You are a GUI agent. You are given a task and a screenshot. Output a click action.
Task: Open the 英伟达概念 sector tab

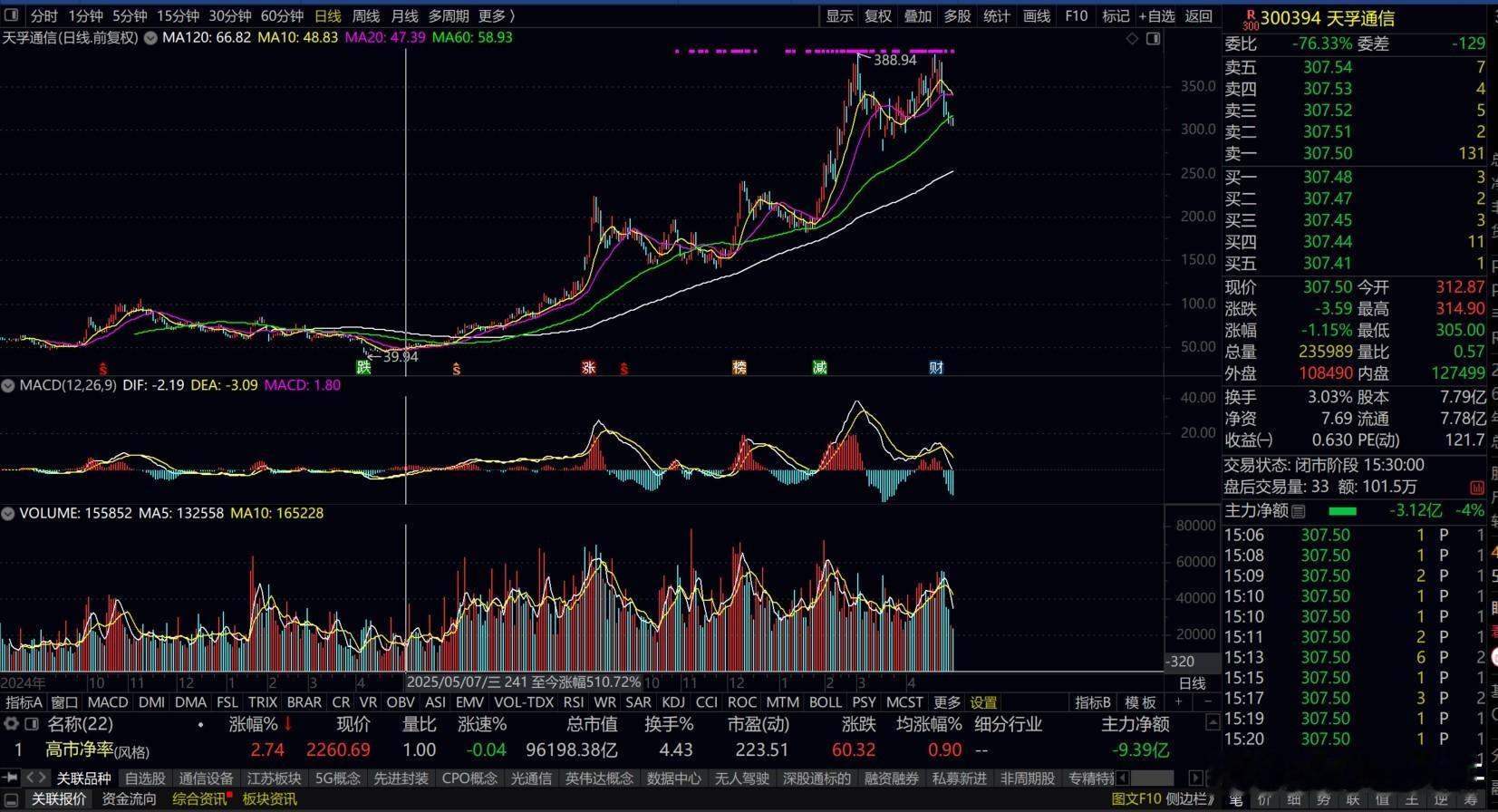599,778
